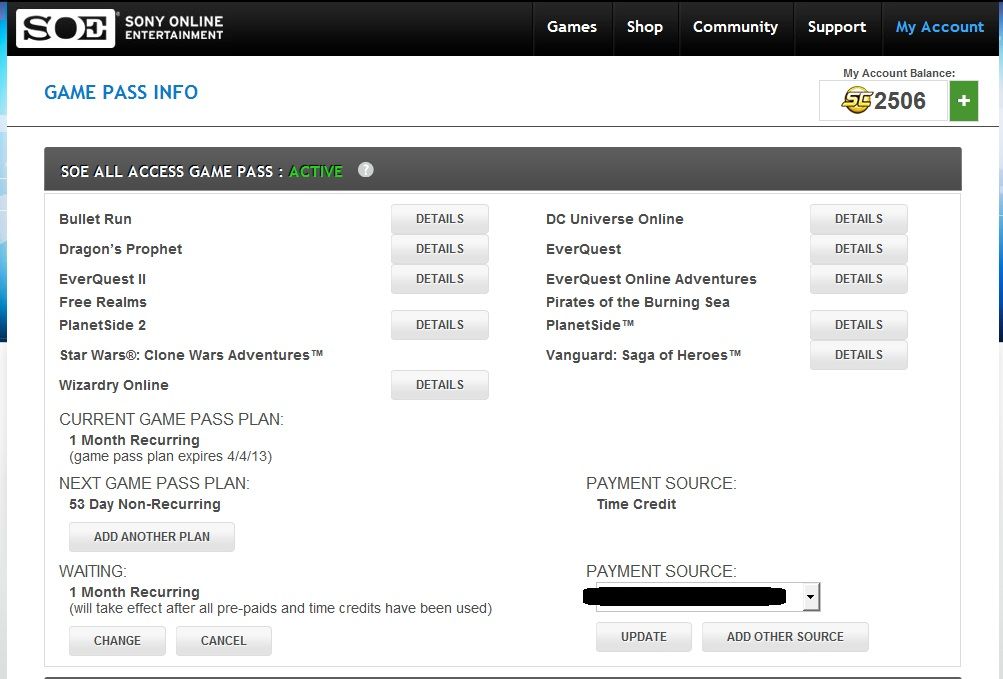The image size is (1003, 679).
Task: Click the PlanetSide 2 game name
Action: [x=102, y=325]
